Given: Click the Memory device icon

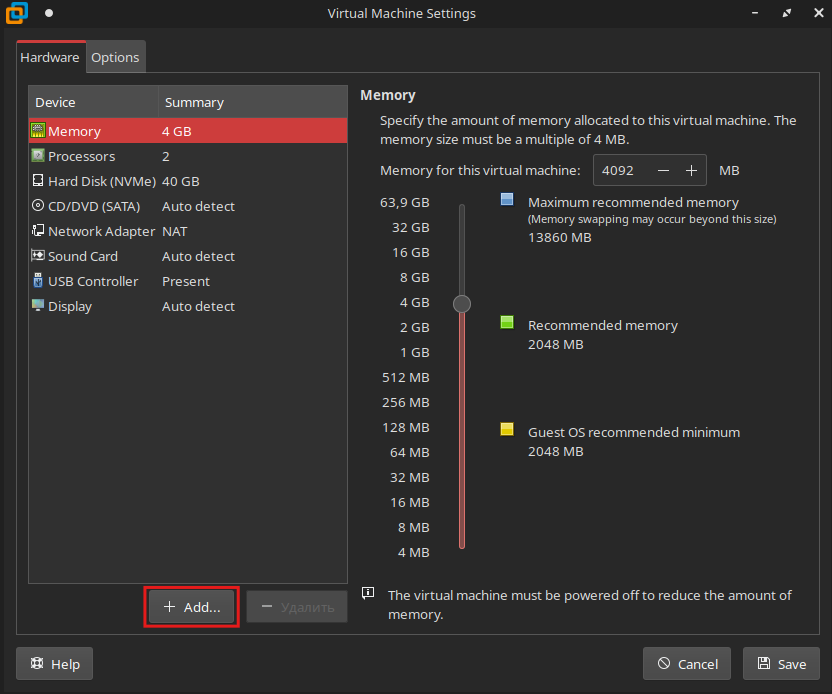Looking at the screenshot, I should click(38, 131).
